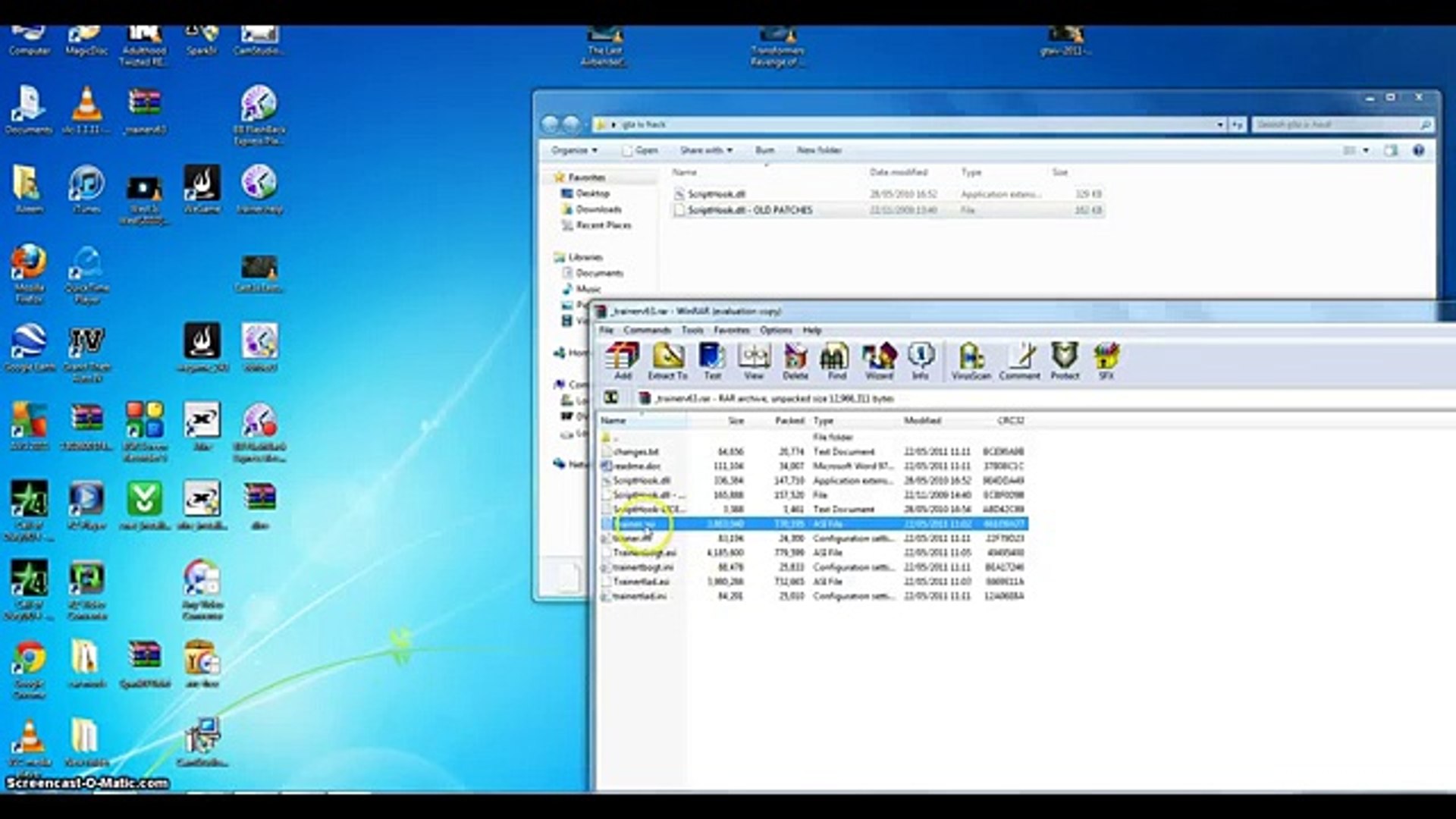Click the Explorer forward navigation arrow
Viewport: 1456px width, 819px height.
(x=573, y=124)
